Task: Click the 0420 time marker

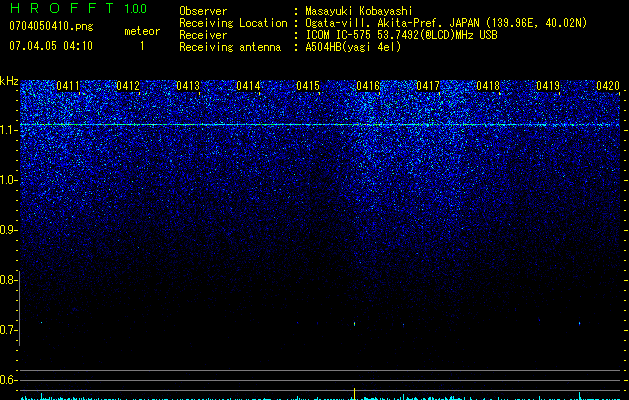Action: 608,85
